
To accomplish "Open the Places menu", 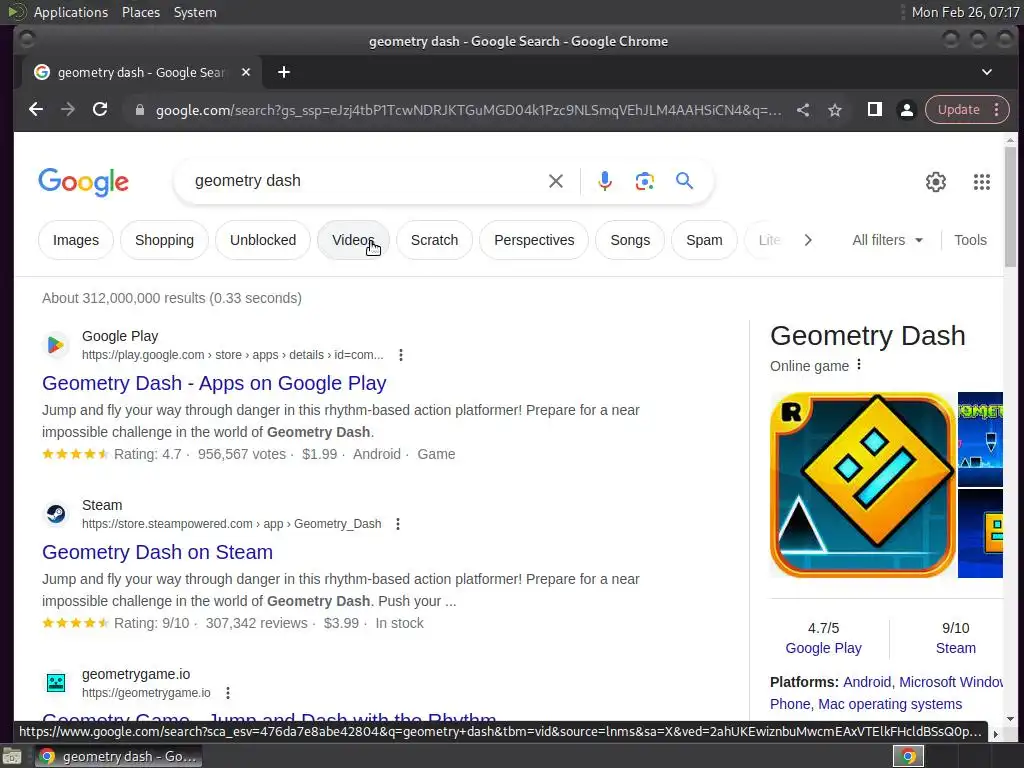I will pos(141,12).
